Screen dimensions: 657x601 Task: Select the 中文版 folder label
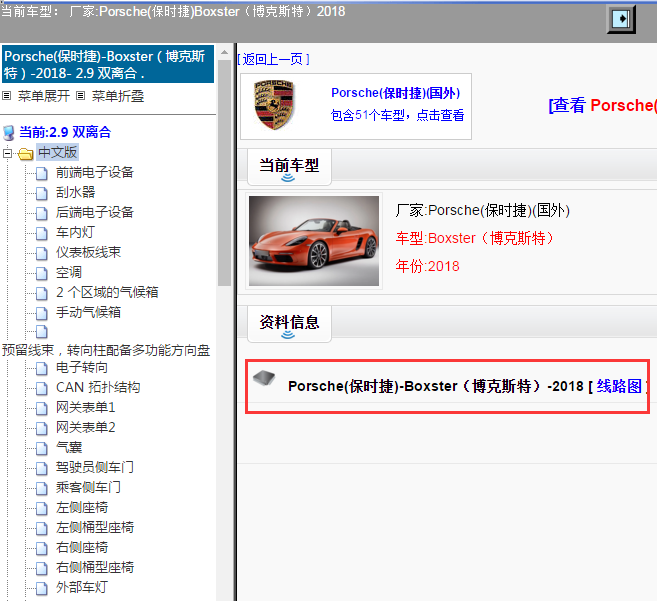coord(57,152)
